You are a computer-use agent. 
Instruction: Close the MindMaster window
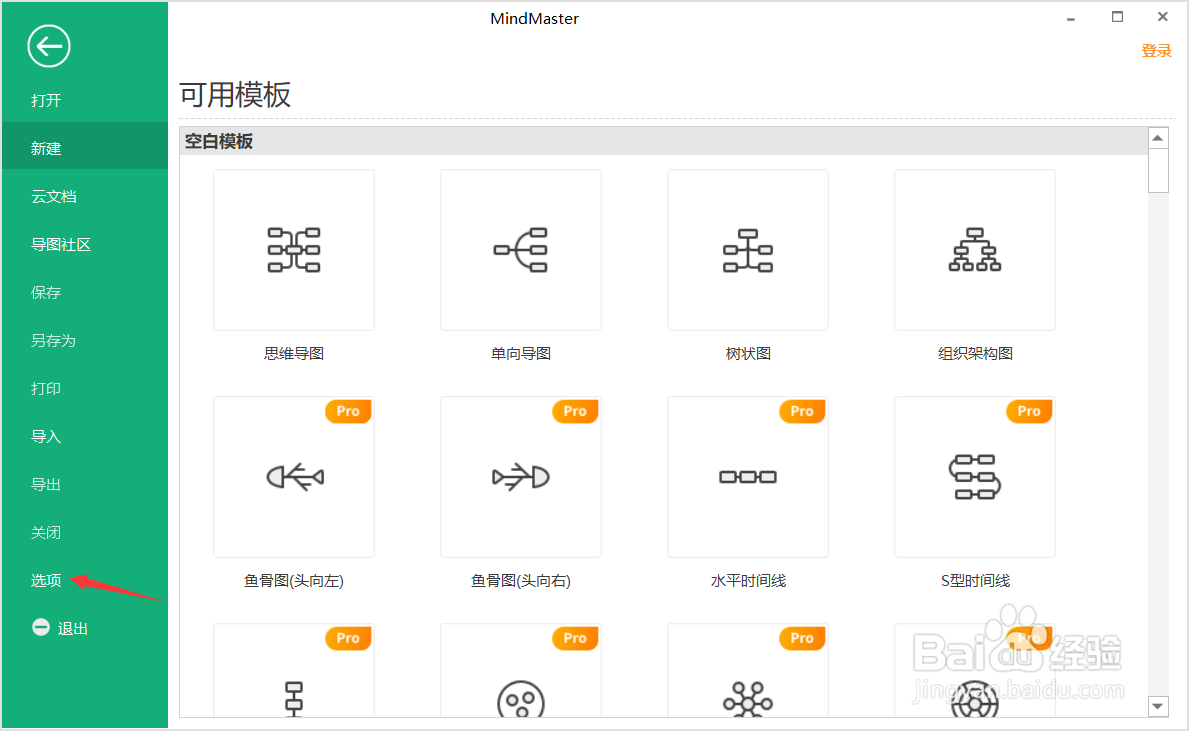pyautogui.click(x=1162, y=17)
